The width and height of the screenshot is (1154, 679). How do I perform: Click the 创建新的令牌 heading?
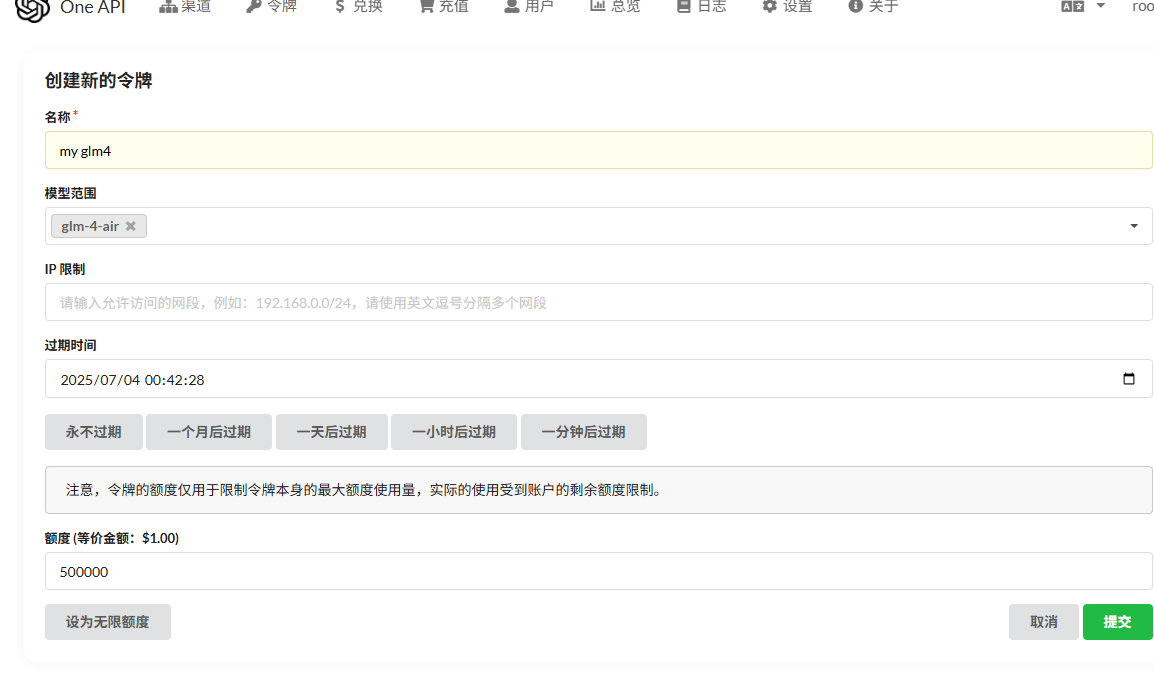99,80
